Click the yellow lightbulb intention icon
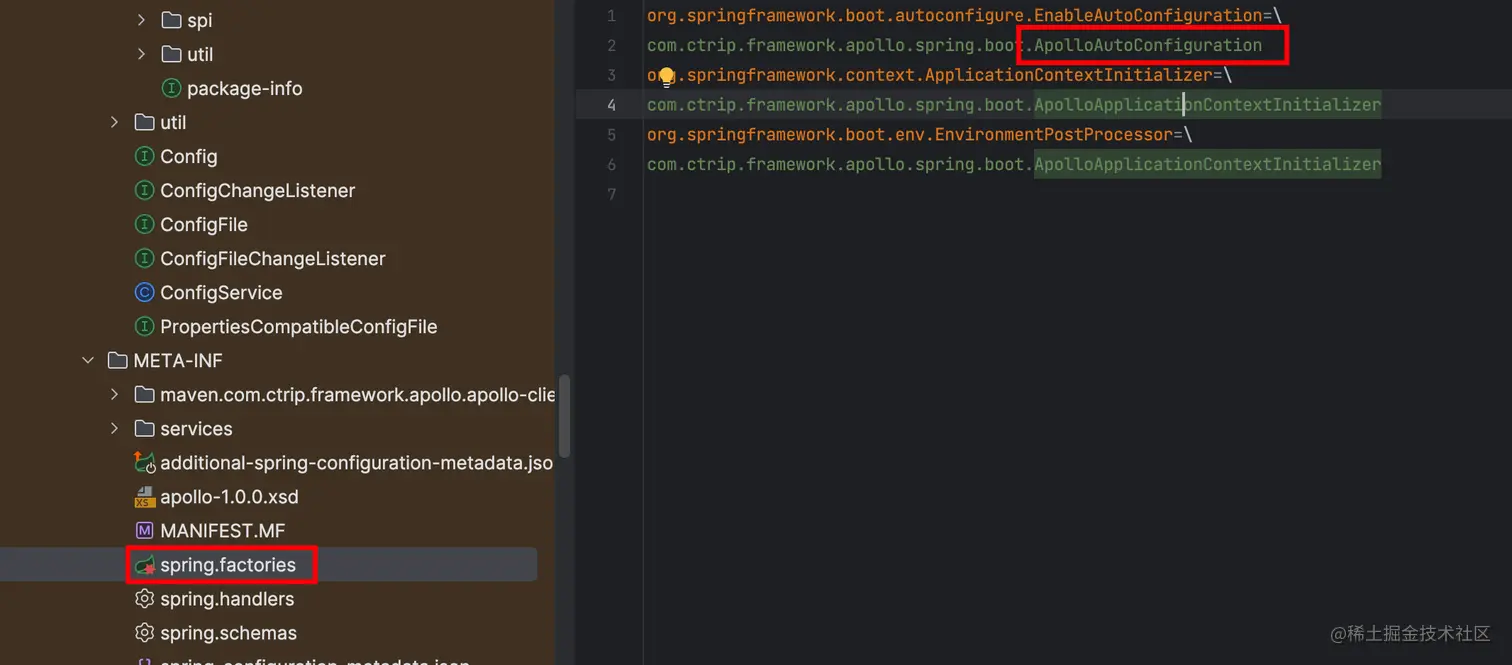1512x665 pixels. tap(666, 77)
